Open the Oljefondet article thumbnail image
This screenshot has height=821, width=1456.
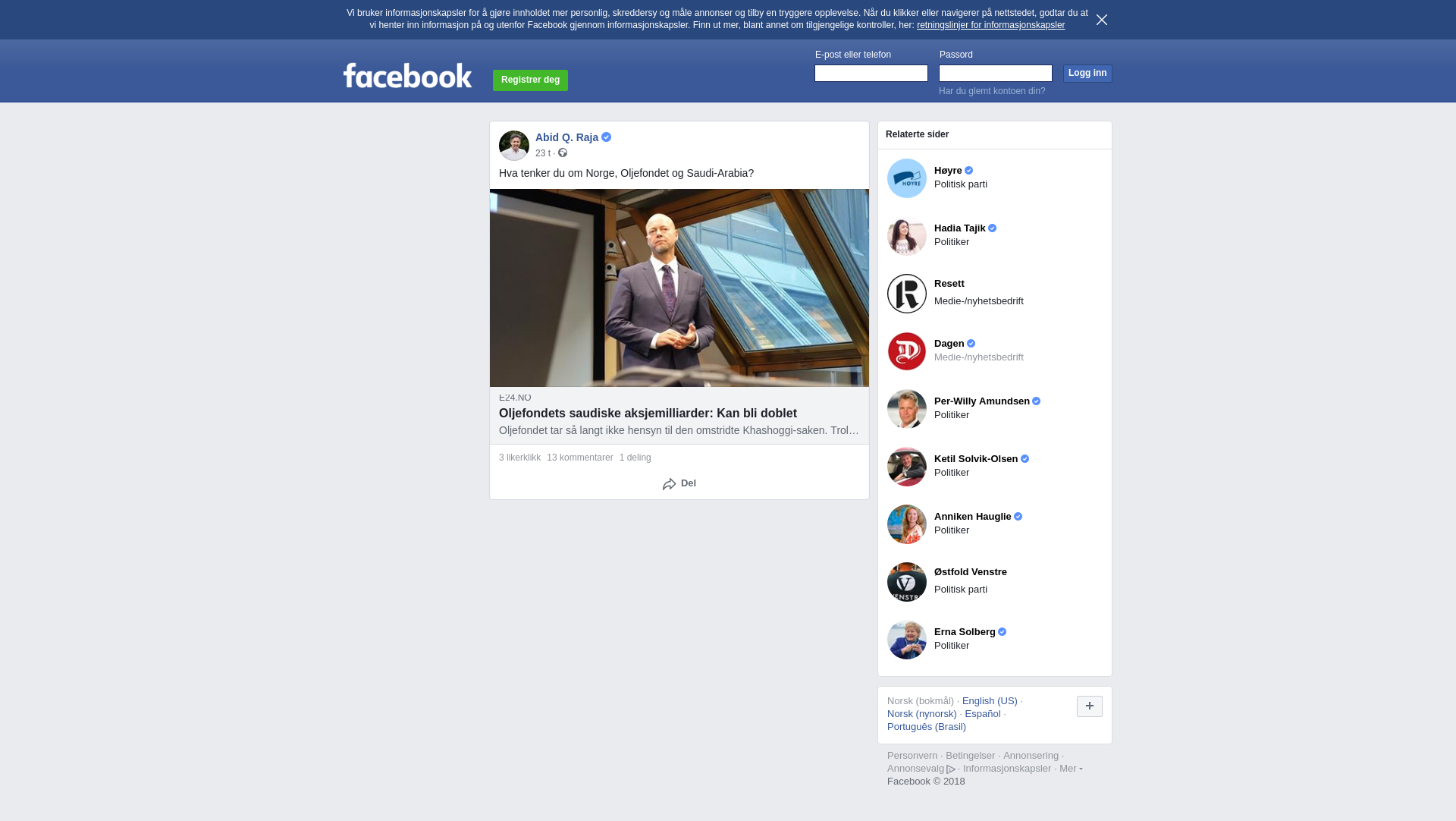point(679,288)
